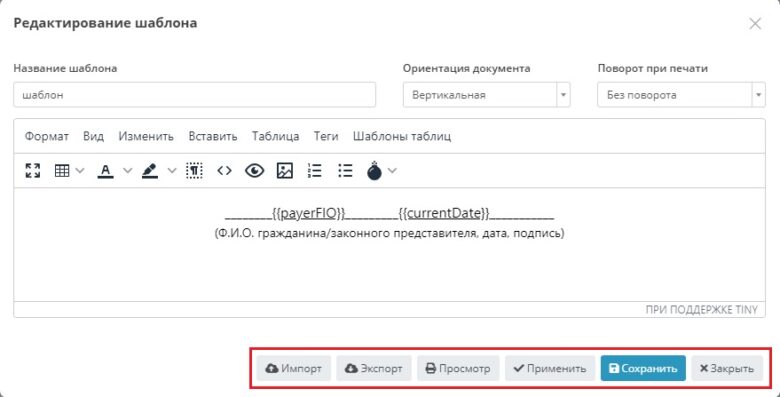Click the Применить button
This screenshot has width=780, height=397.
(550, 369)
